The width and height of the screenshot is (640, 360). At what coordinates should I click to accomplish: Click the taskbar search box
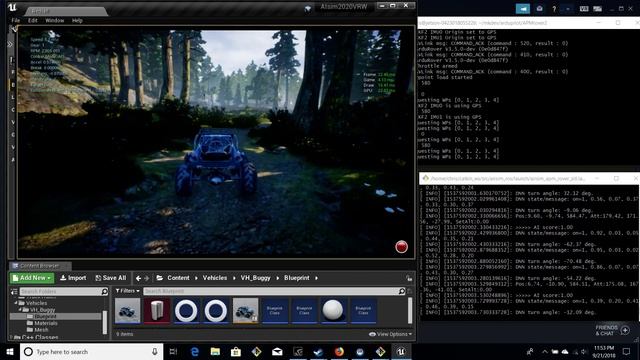tap(91, 351)
